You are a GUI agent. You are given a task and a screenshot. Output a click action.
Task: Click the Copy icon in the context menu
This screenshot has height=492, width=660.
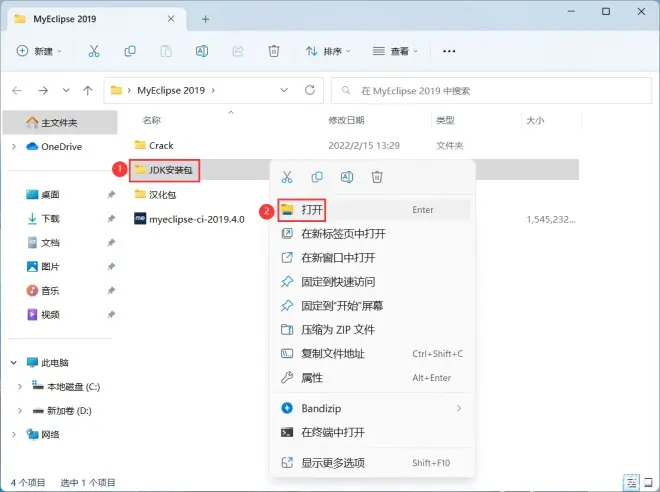click(317, 177)
